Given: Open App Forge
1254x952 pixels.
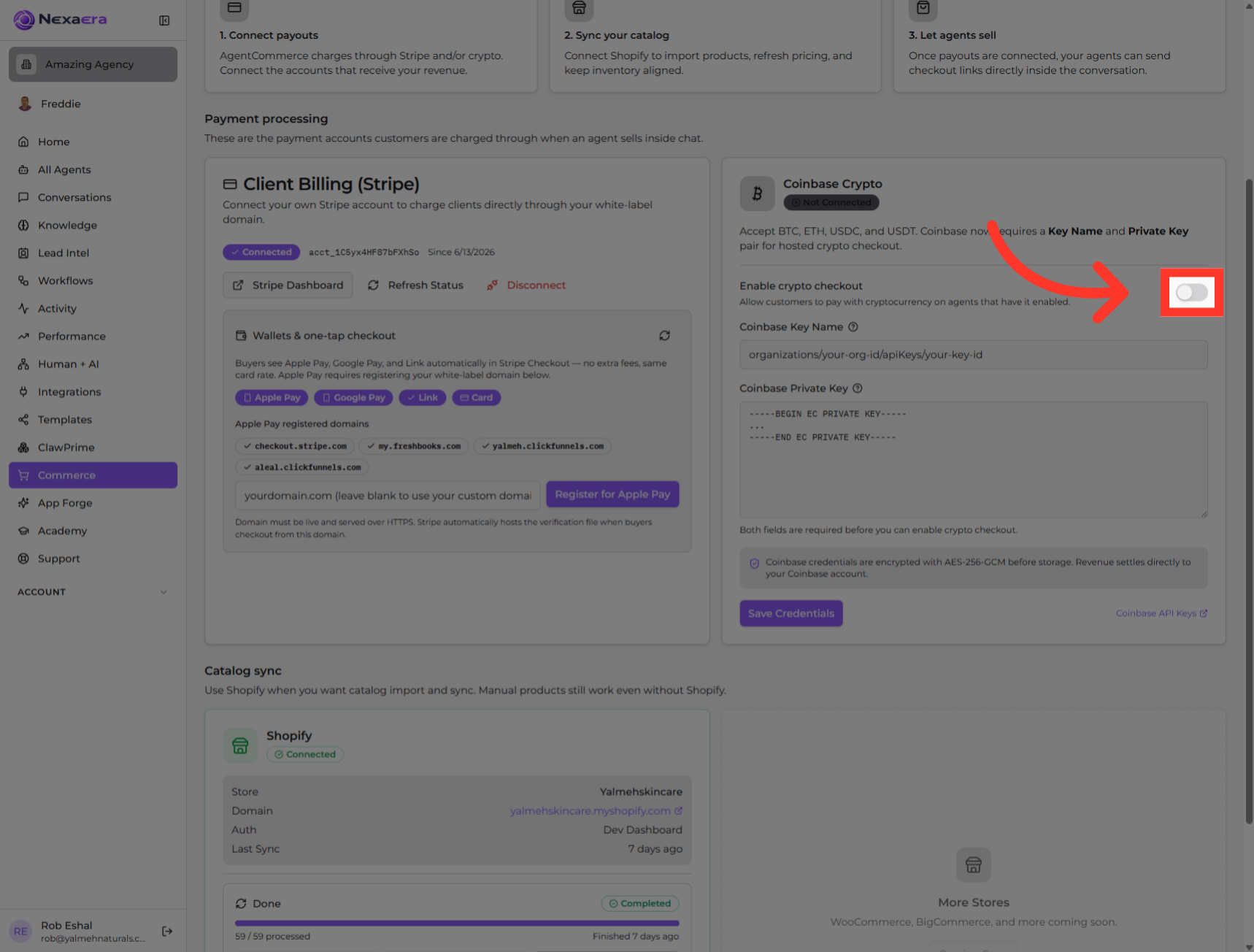Looking at the screenshot, I should (93, 502).
